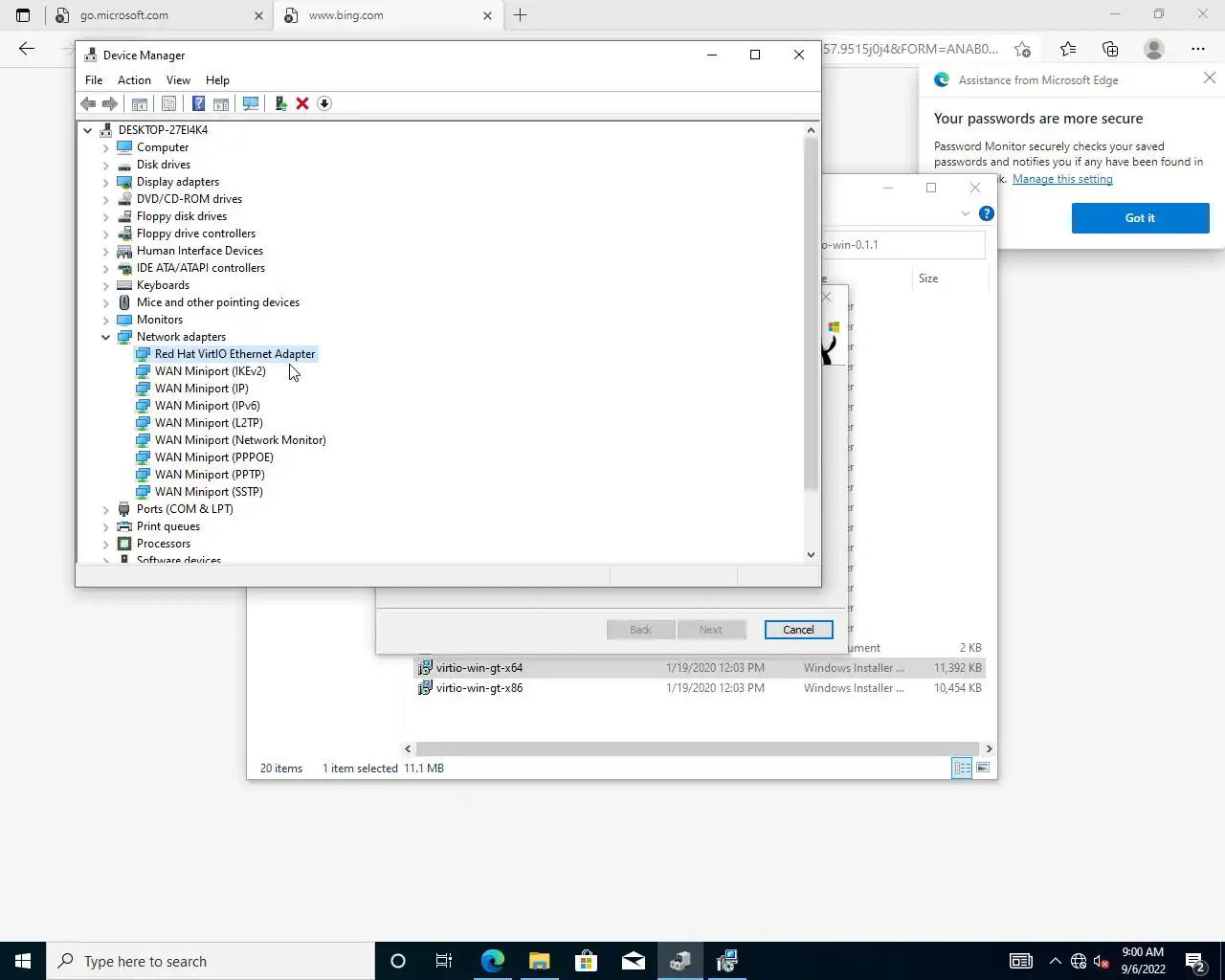
Task: Click the Edge tab actions icon
Action: [x=23, y=15]
